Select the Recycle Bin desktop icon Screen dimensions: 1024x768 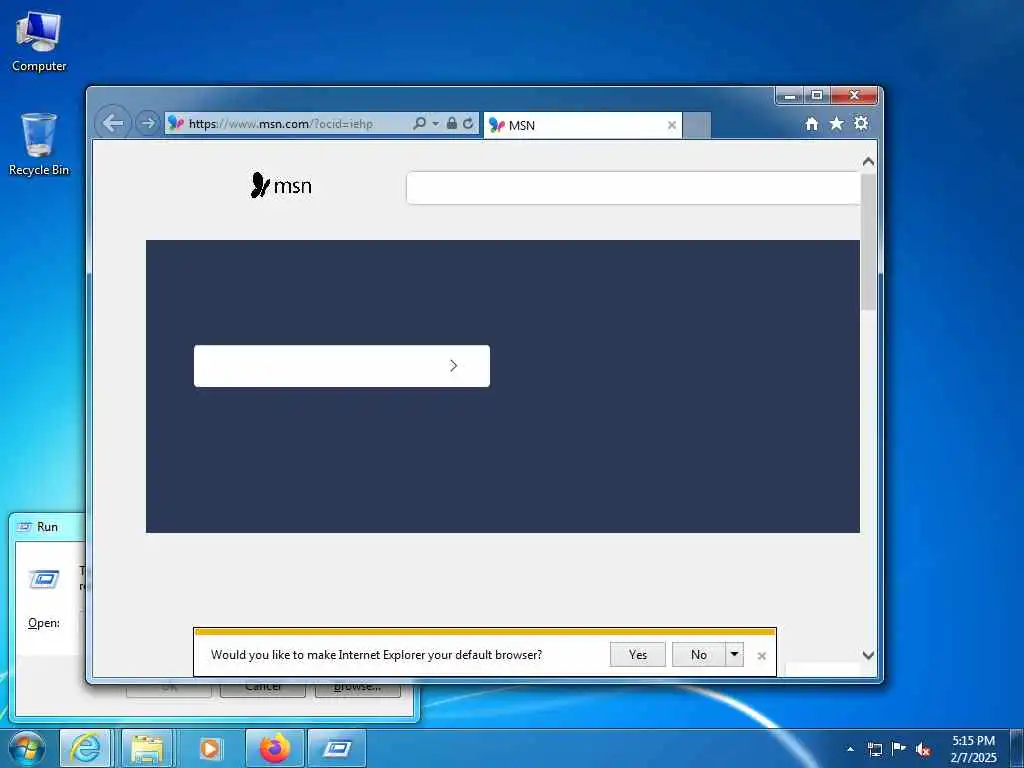39,144
